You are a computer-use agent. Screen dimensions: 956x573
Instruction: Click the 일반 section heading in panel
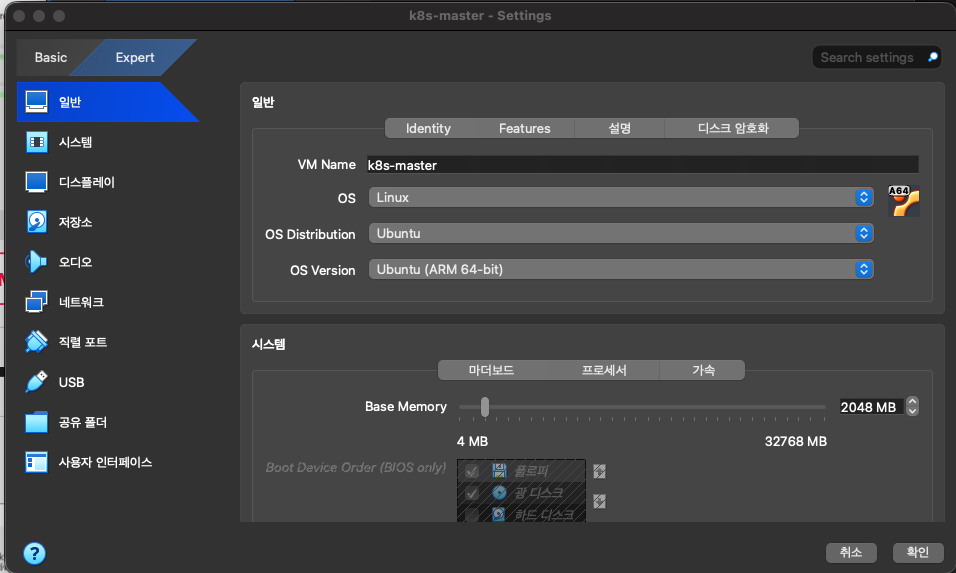coord(263,102)
